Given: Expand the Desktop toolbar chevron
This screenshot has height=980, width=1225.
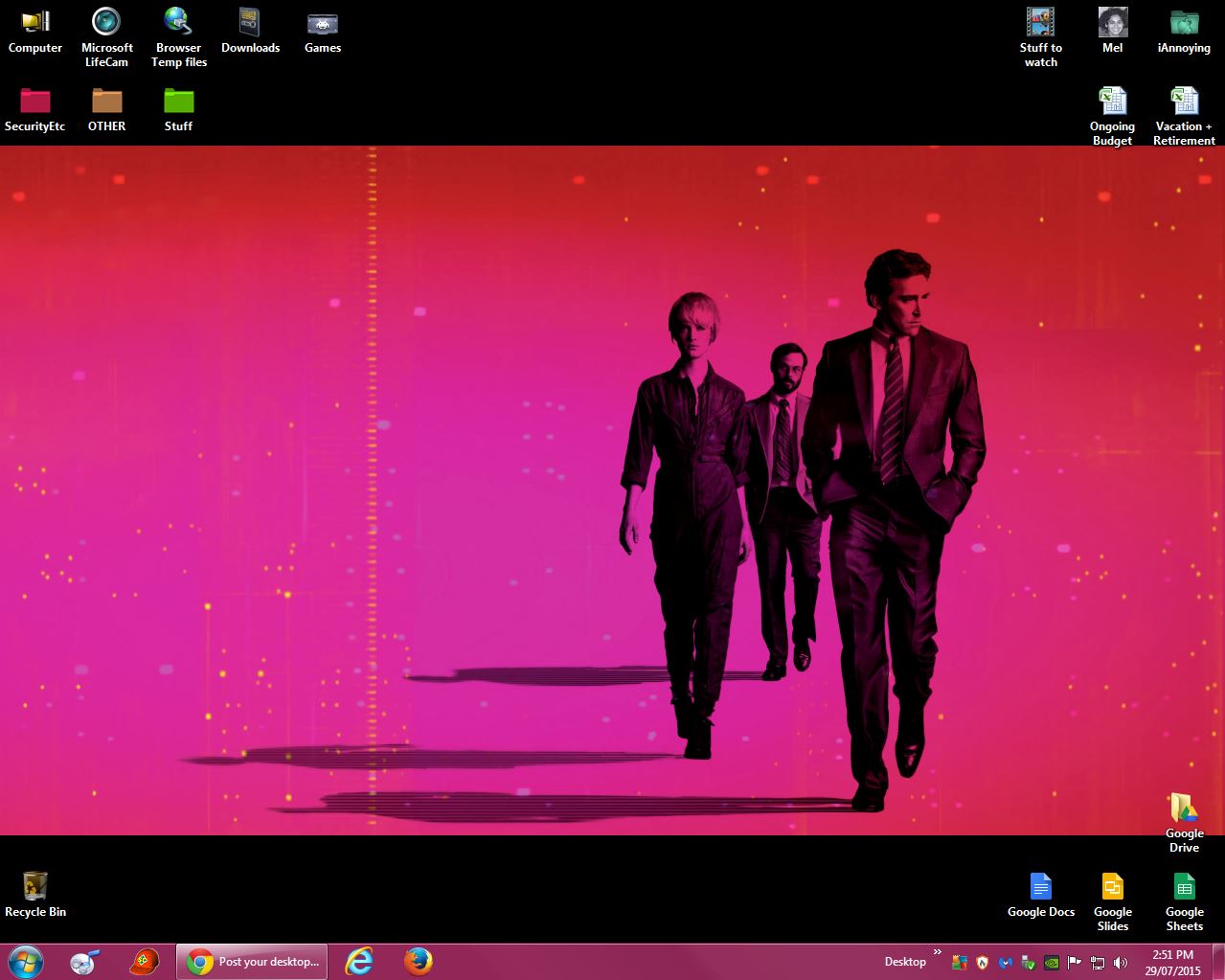Looking at the screenshot, I should pos(938,953).
